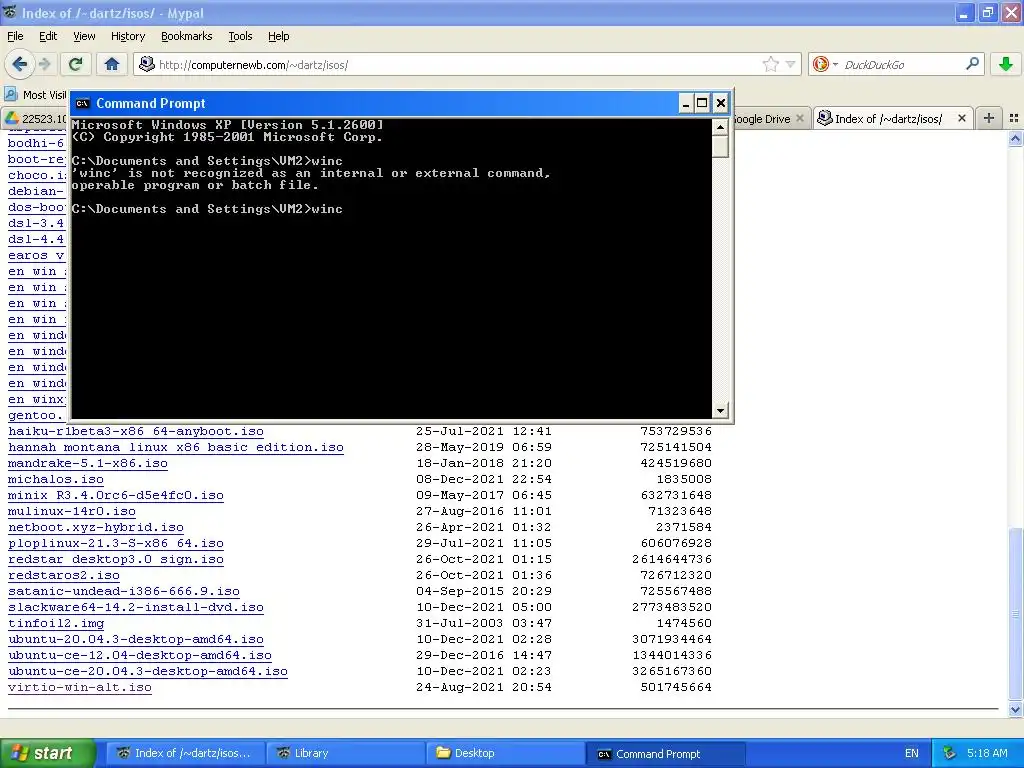Click date 31-Jul-2003 03:47
Screen dimensions: 1024x768
[484, 624]
